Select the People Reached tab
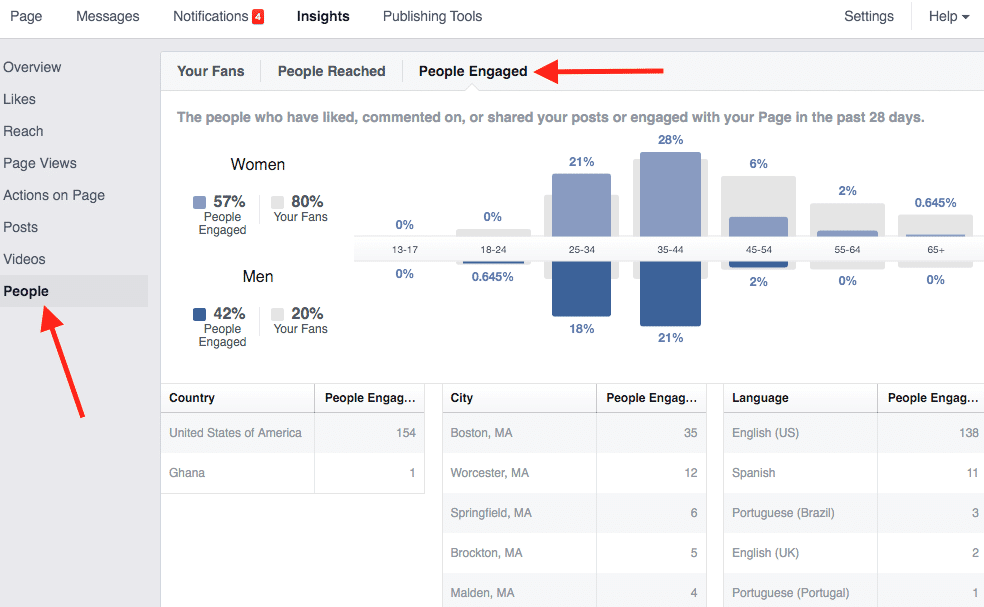 [x=331, y=71]
